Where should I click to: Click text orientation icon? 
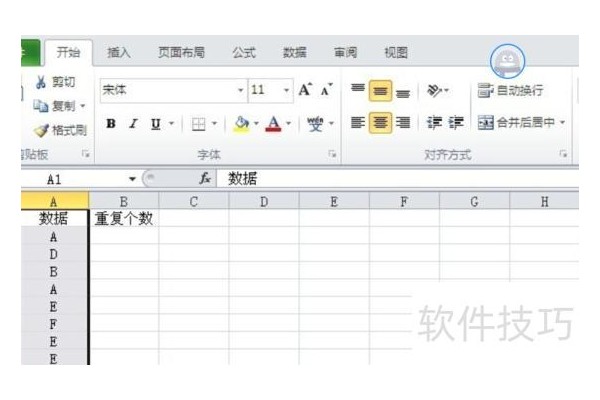435,91
